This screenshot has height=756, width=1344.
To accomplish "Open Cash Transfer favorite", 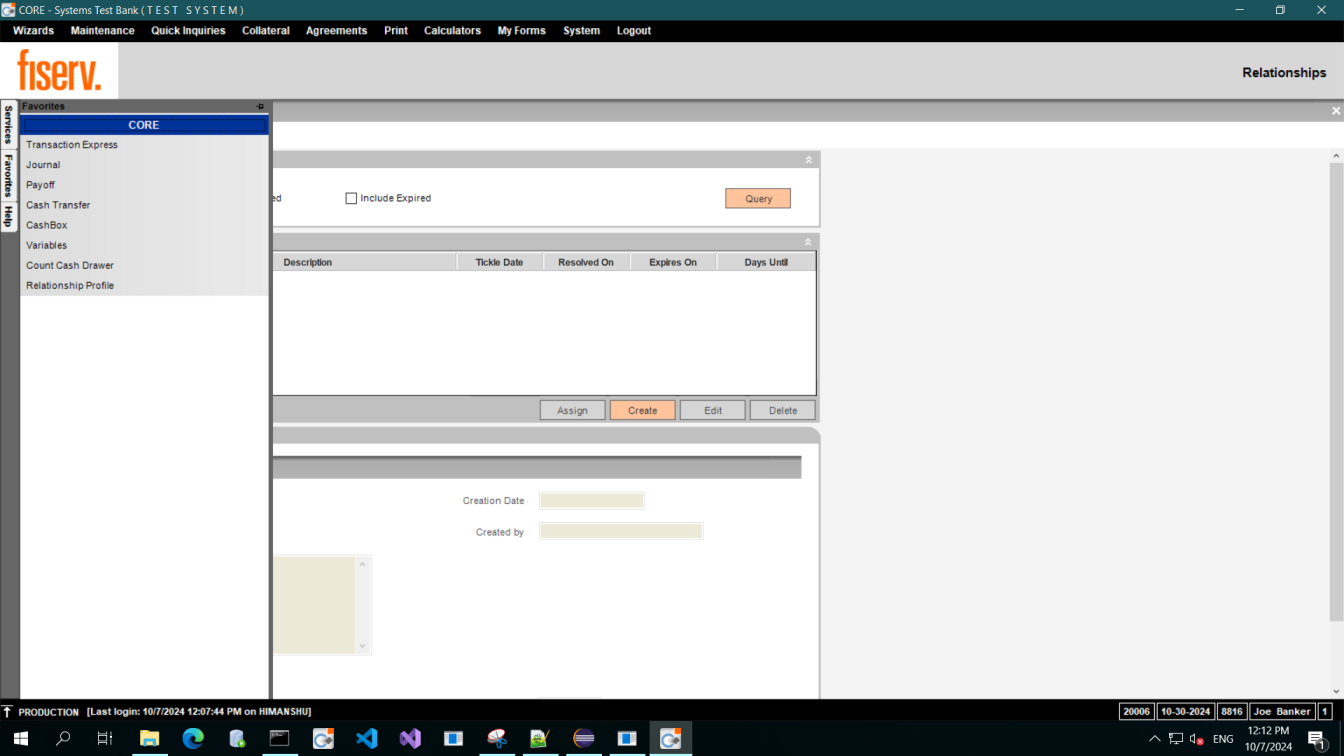I will pos(144,205).
